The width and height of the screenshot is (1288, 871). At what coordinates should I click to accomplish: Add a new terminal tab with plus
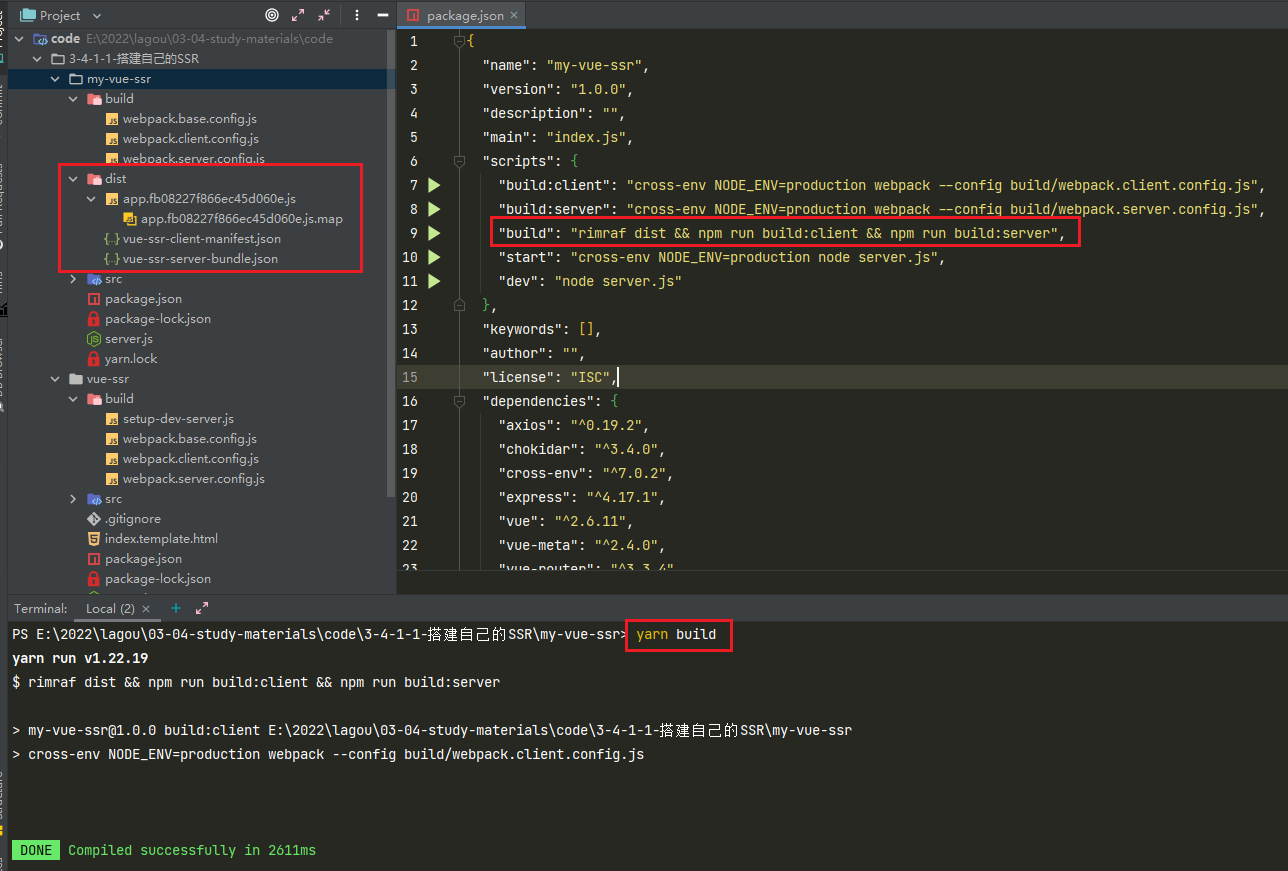(x=176, y=608)
